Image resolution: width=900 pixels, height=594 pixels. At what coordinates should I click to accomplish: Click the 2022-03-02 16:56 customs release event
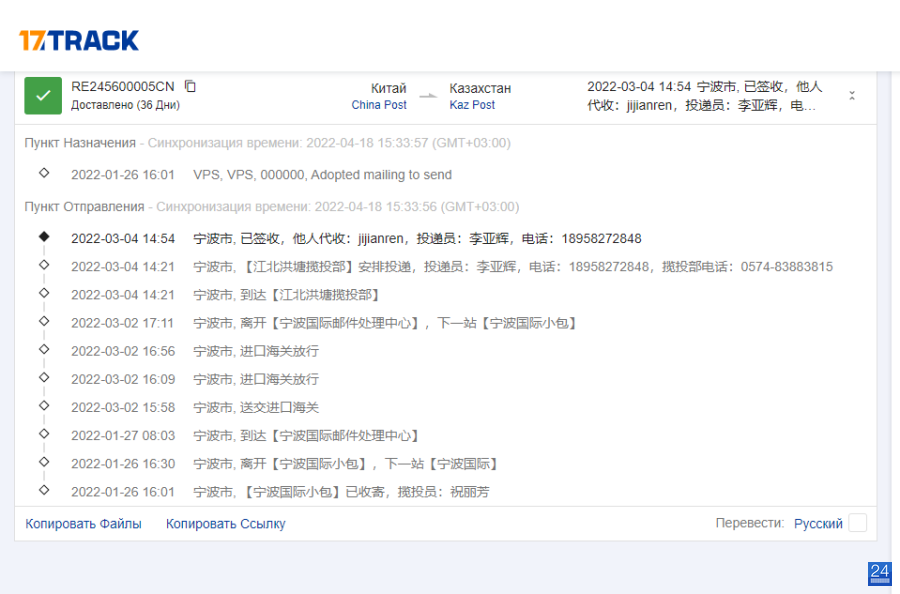click(x=195, y=351)
